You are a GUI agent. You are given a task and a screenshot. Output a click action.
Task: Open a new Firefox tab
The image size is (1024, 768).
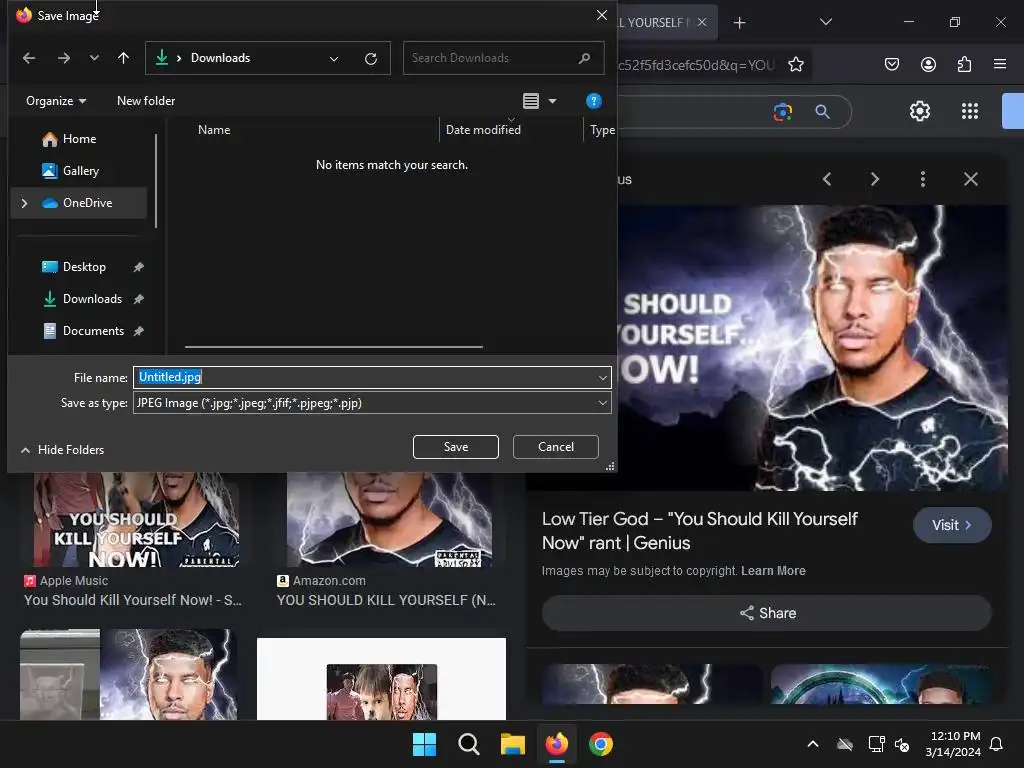(x=739, y=23)
